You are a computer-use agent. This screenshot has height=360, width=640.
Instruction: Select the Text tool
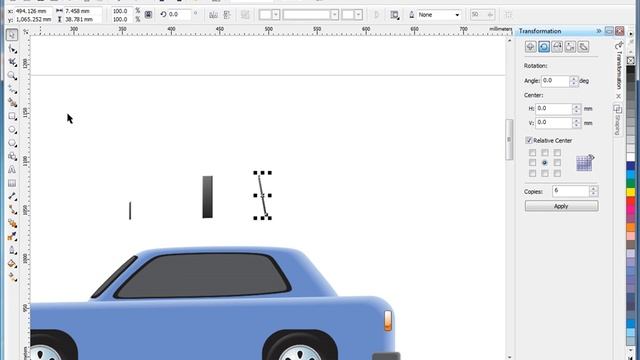tap(12, 170)
